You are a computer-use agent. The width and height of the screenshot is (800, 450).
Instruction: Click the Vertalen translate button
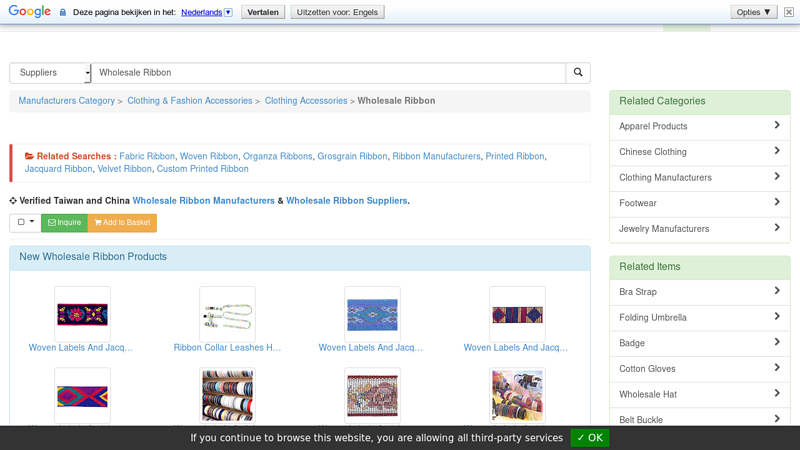pyautogui.click(x=263, y=12)
